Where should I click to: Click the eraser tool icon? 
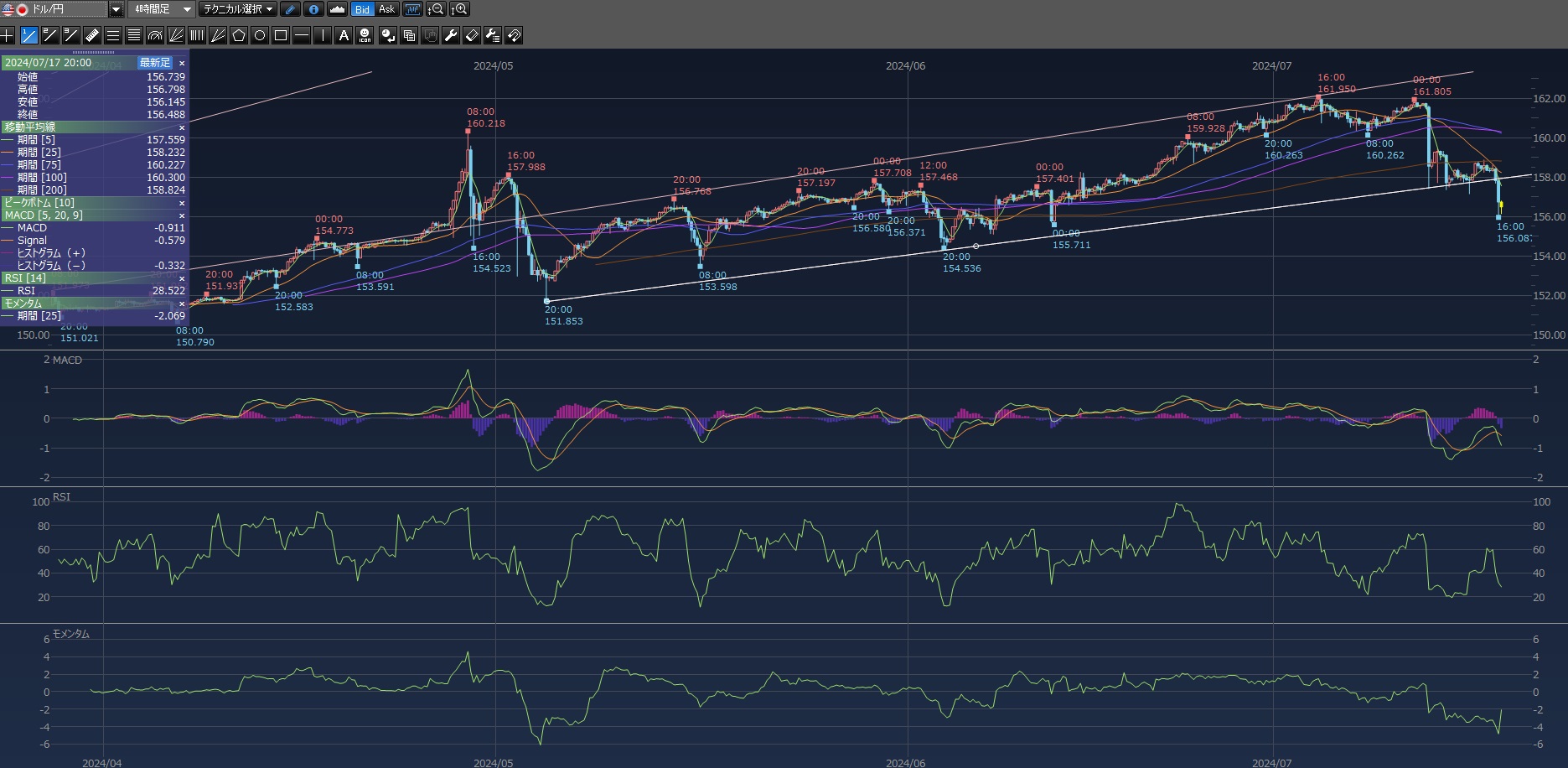coord(472,35)
